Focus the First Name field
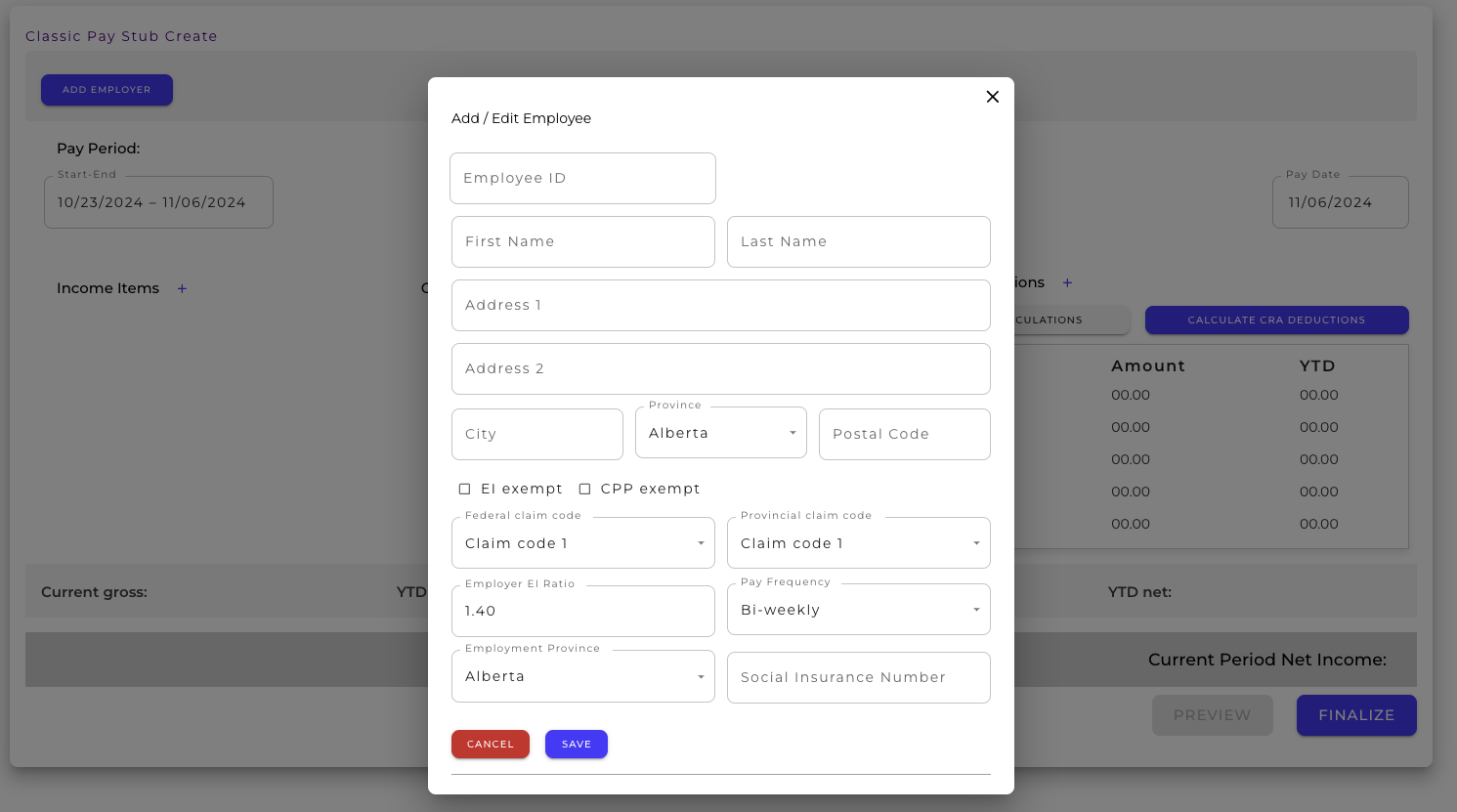The image size is (1457, 812). 583,241
